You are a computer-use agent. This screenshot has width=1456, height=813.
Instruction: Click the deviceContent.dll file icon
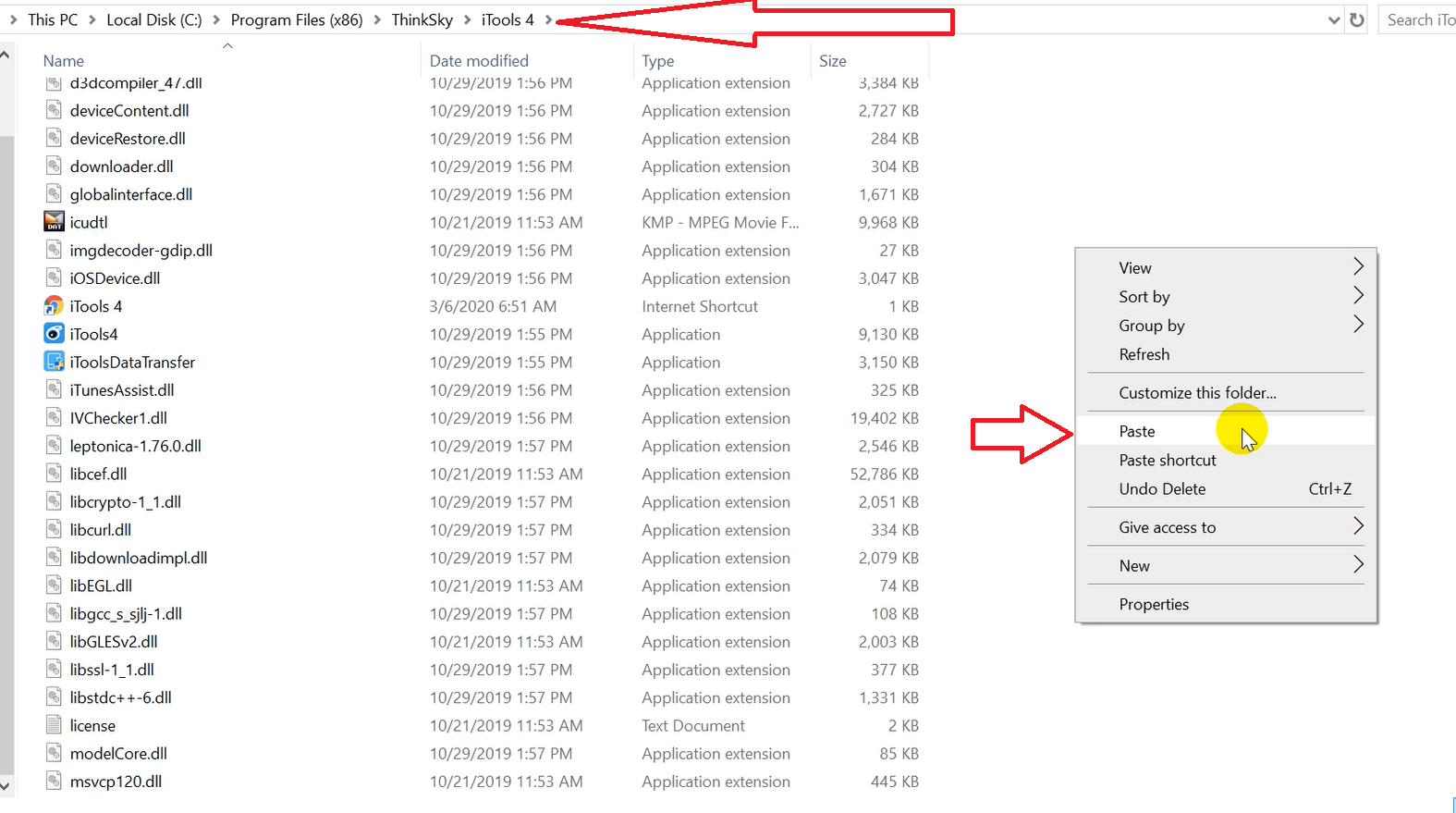click(55, 110)
